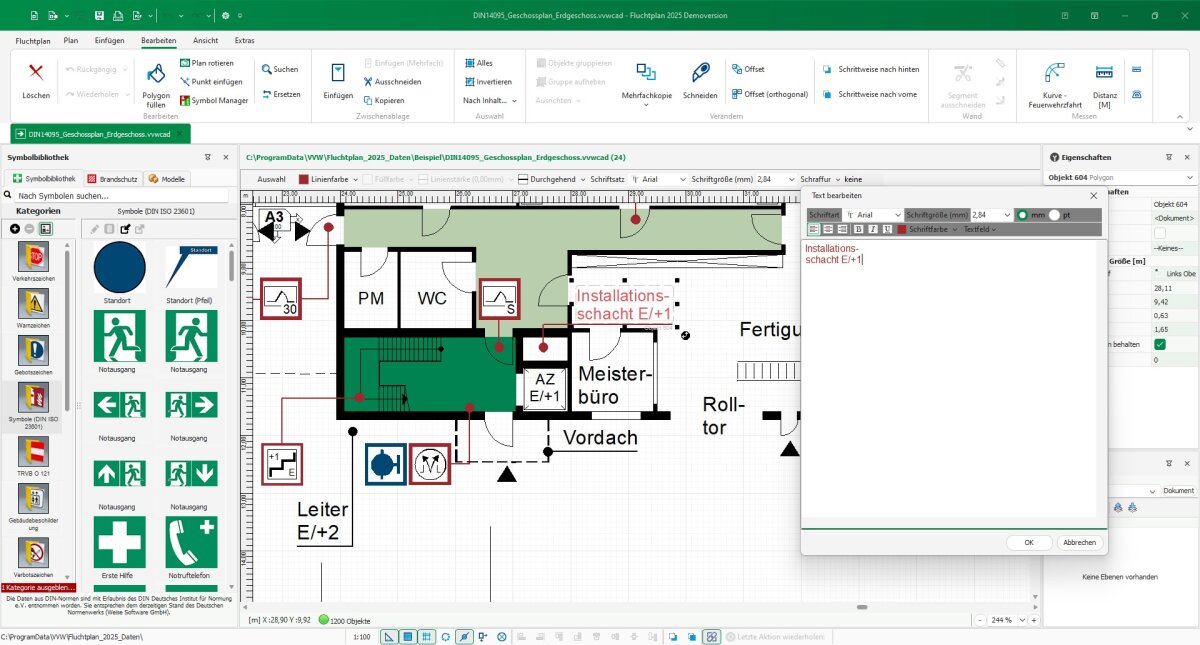Select the pt unit radio button
The image size is (1200, 645).
tap(1055, 215)
